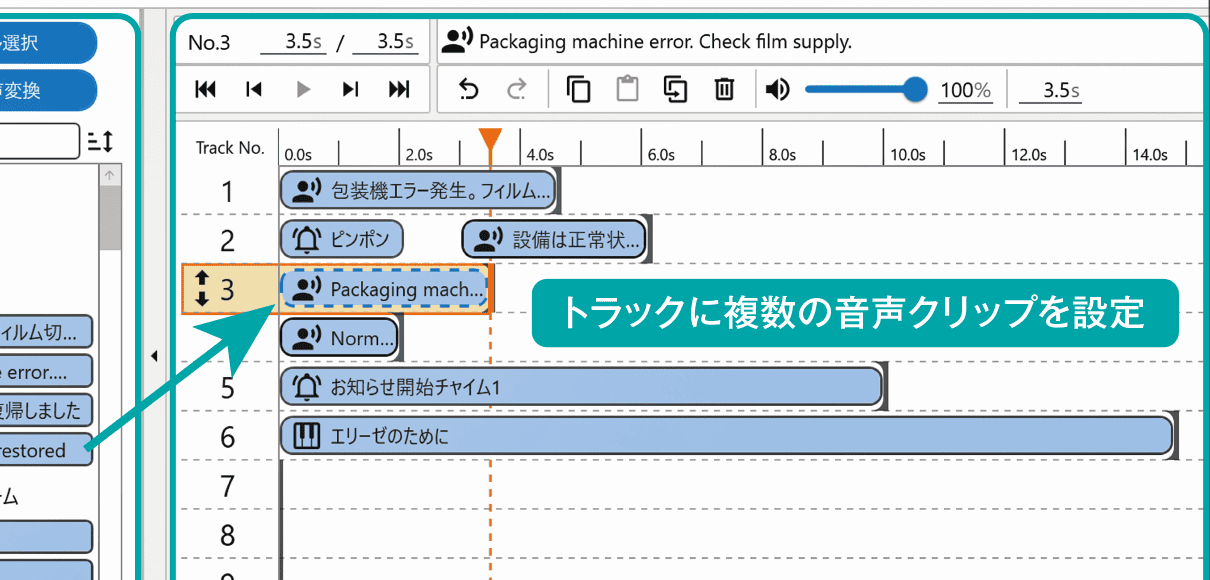Select the Packaging mach... clip on track 3

point(385,289)
